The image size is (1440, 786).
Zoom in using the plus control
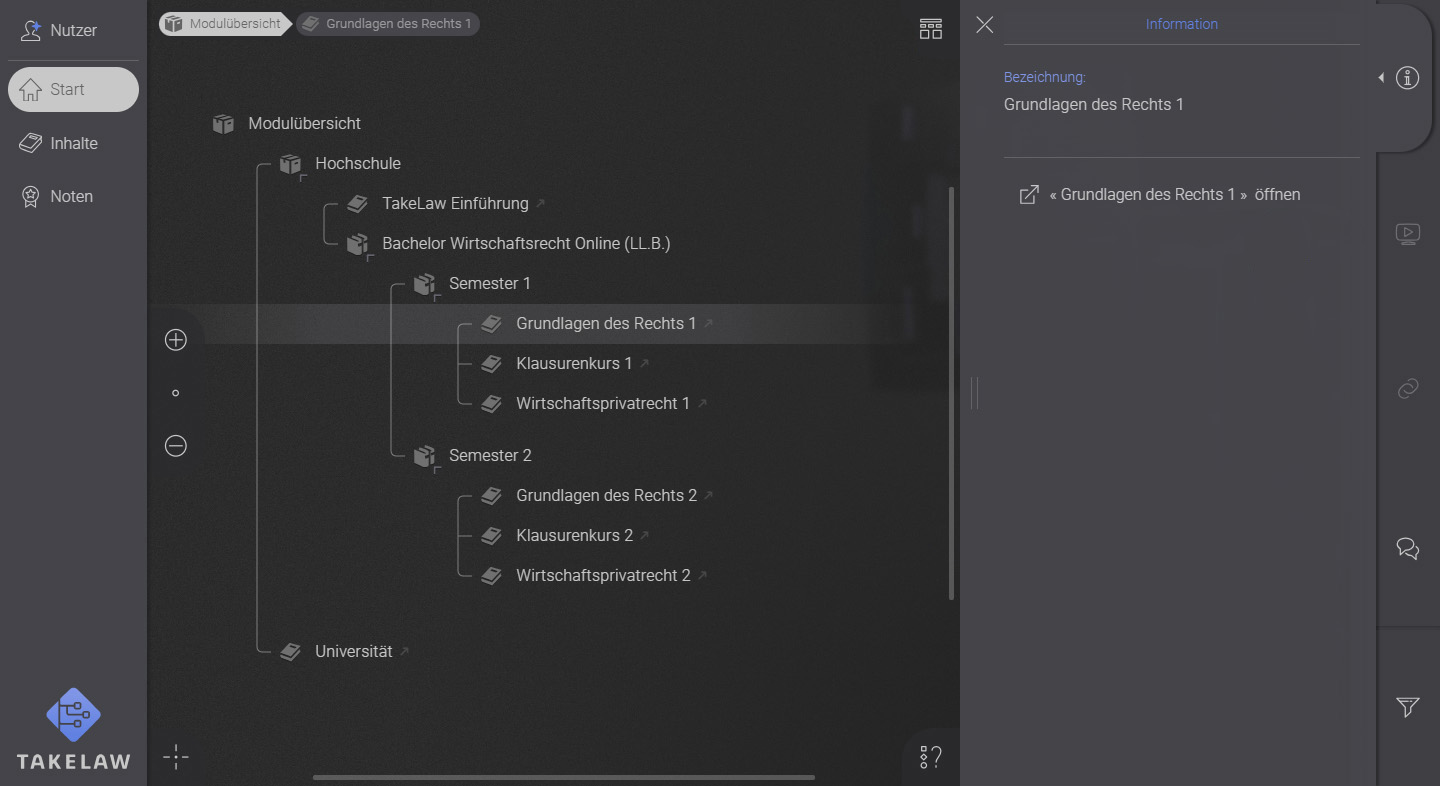pyautogui.click(x=176, y=340)
